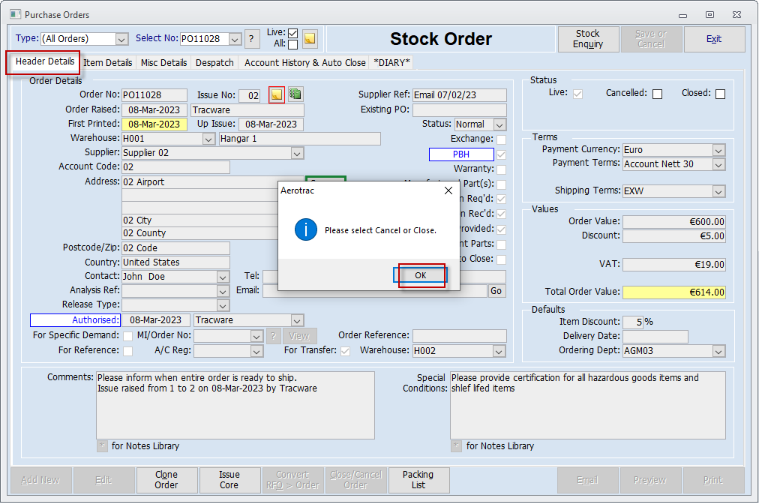Screen dimensions: 759x503
Task: Open the Despatch tab
Action: (214, 62)
